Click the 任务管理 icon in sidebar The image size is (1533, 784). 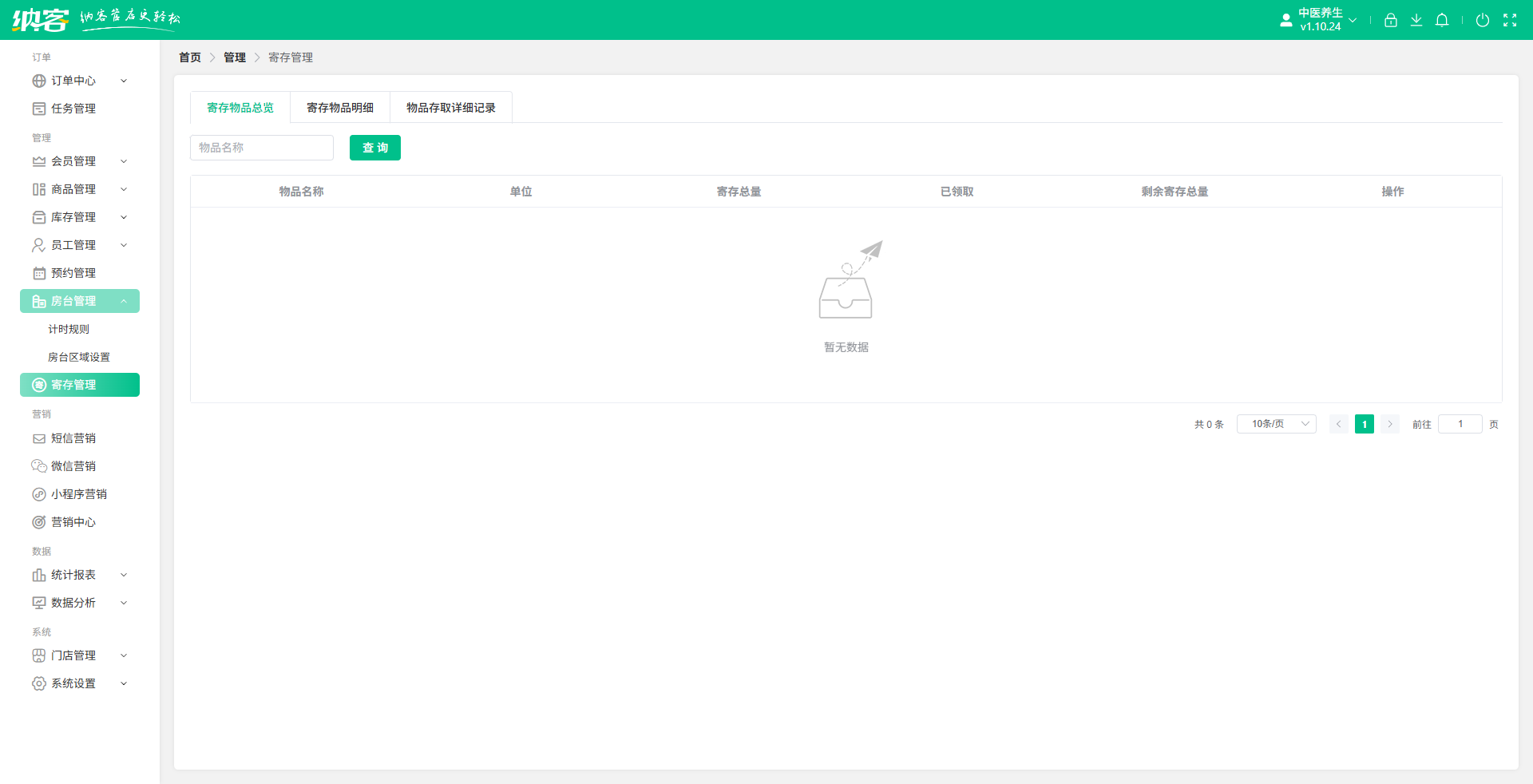pos(39,109)
